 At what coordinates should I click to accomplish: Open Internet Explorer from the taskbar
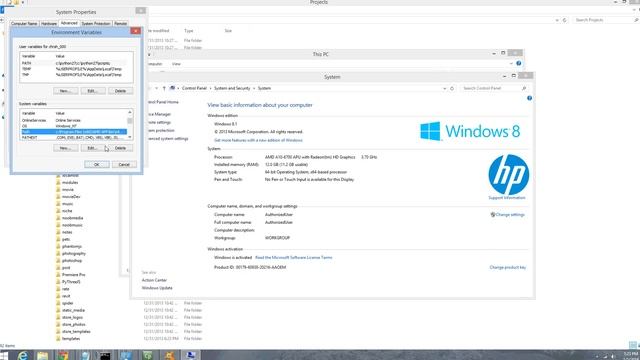click(x=23, y=355)
